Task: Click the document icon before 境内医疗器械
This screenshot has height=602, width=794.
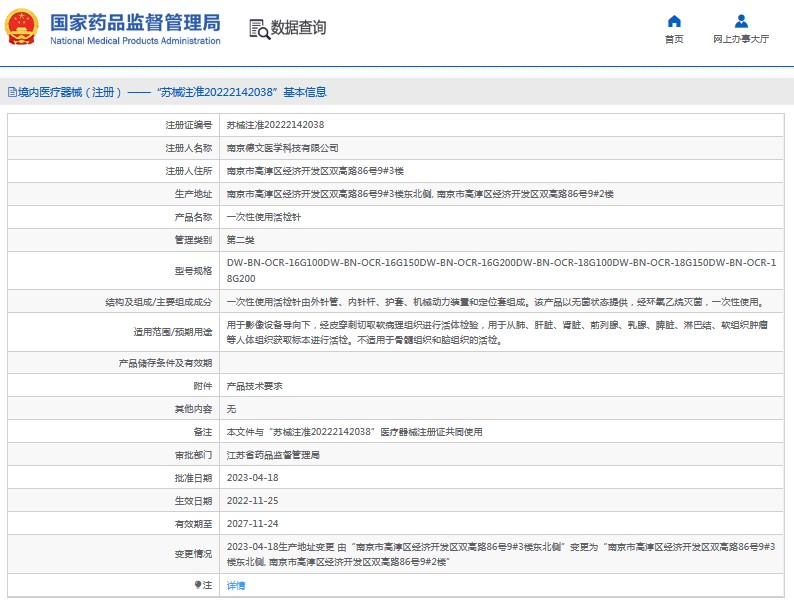Action: (11, 92)
